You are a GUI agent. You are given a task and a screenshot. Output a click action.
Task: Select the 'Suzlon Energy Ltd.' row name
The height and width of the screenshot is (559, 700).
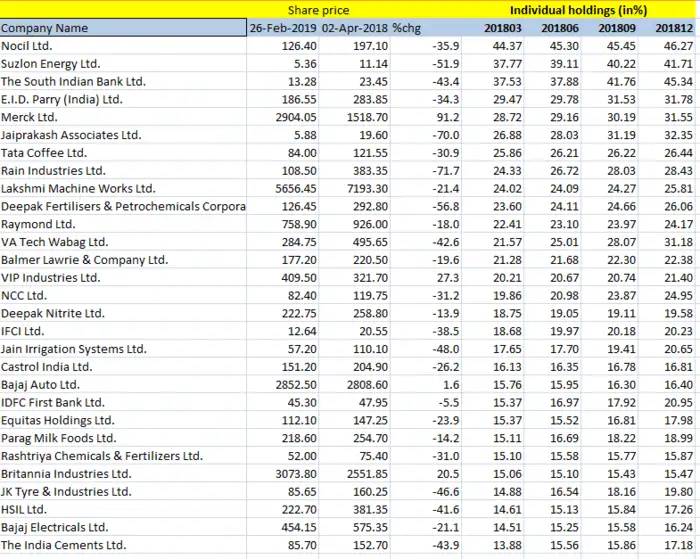click(x=50, y=64)
